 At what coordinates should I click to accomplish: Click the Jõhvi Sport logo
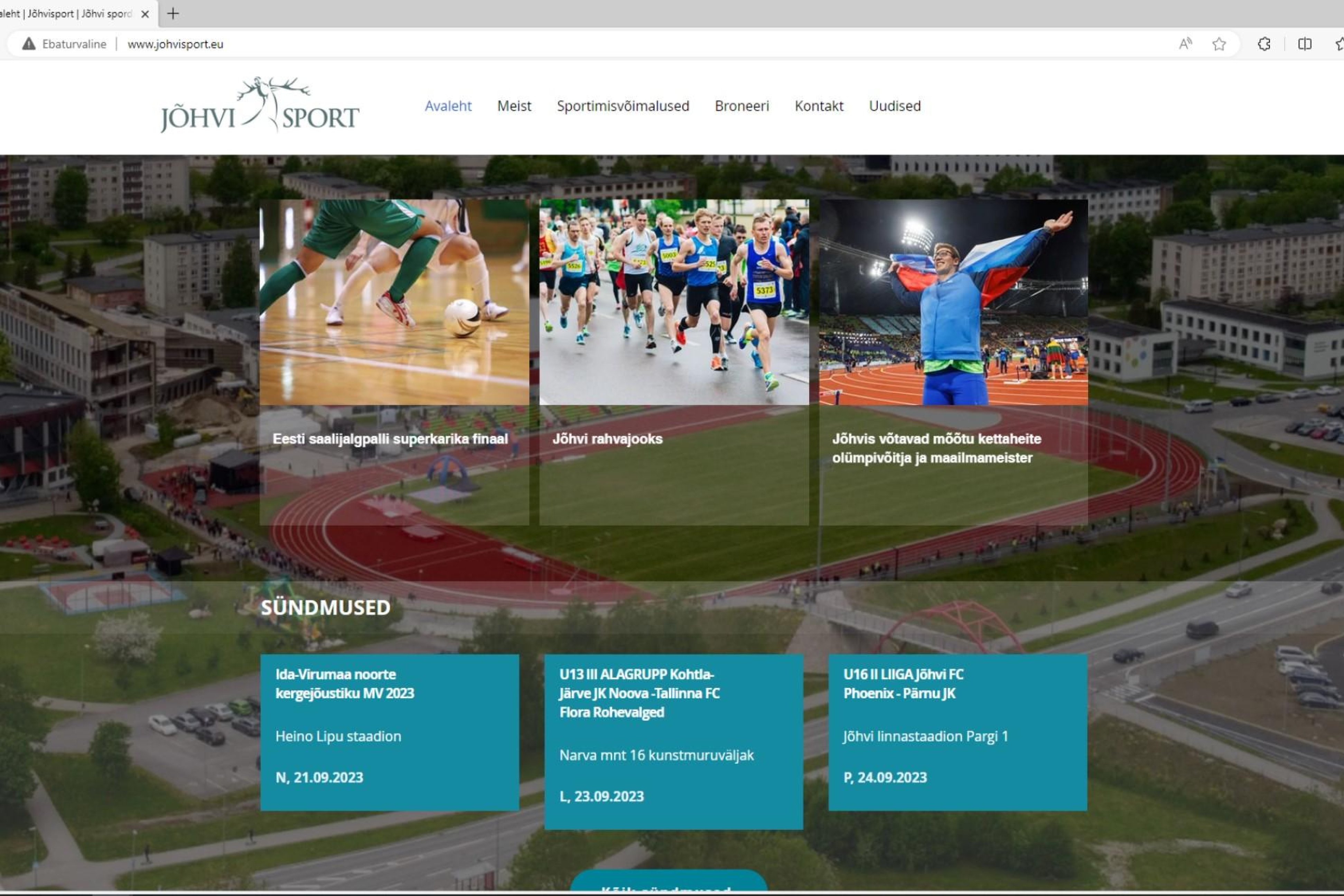point(260,105)
